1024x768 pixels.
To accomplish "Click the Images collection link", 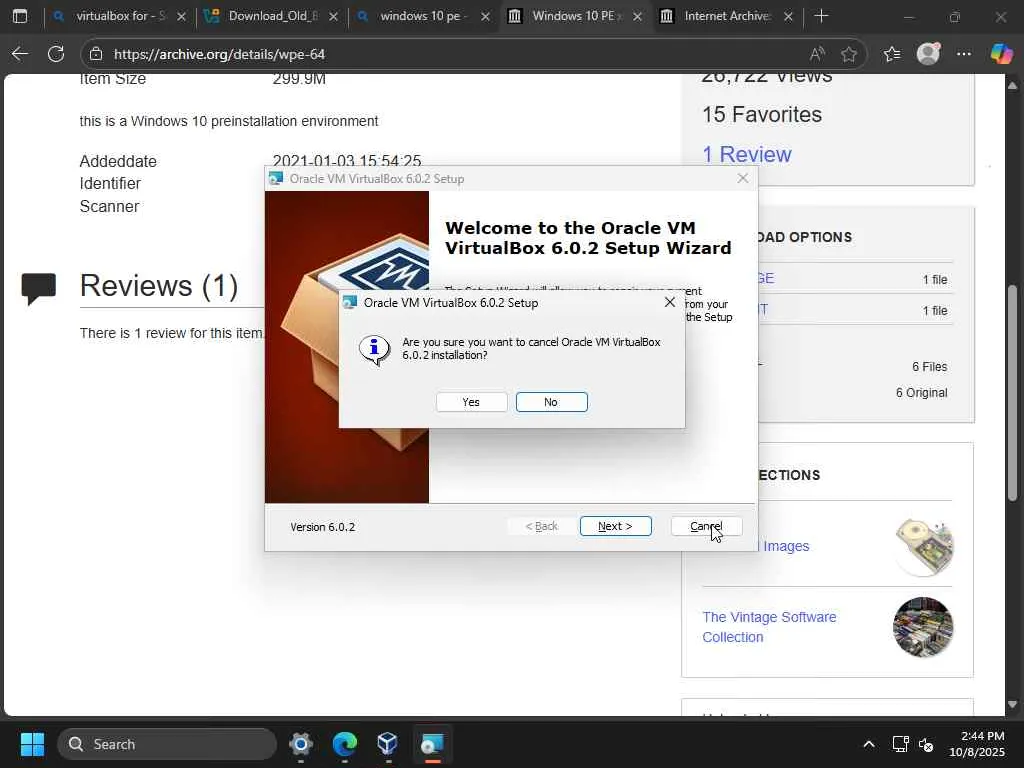I will tap(786, 546).
